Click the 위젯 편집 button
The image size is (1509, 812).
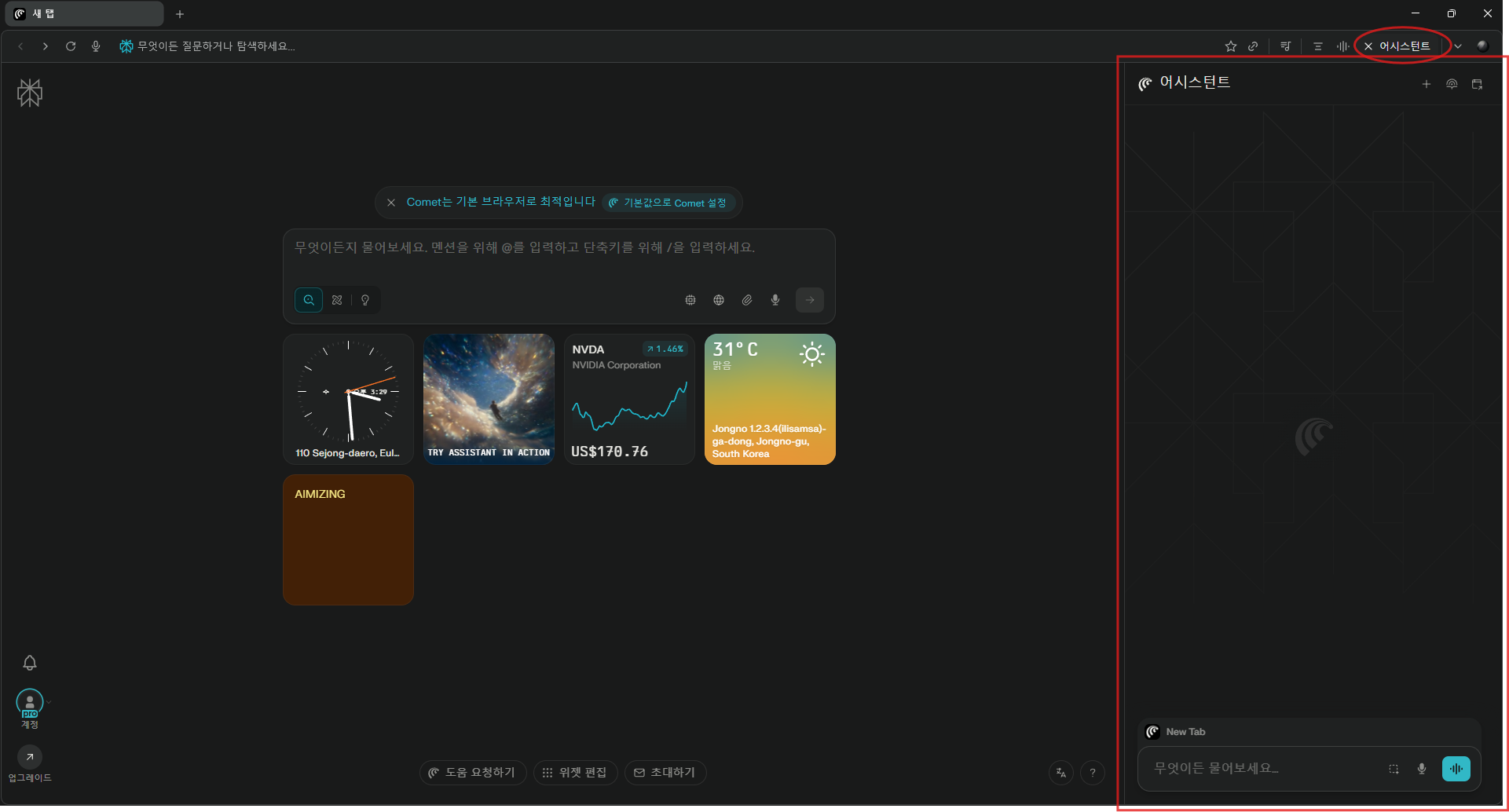coord(576,773)
